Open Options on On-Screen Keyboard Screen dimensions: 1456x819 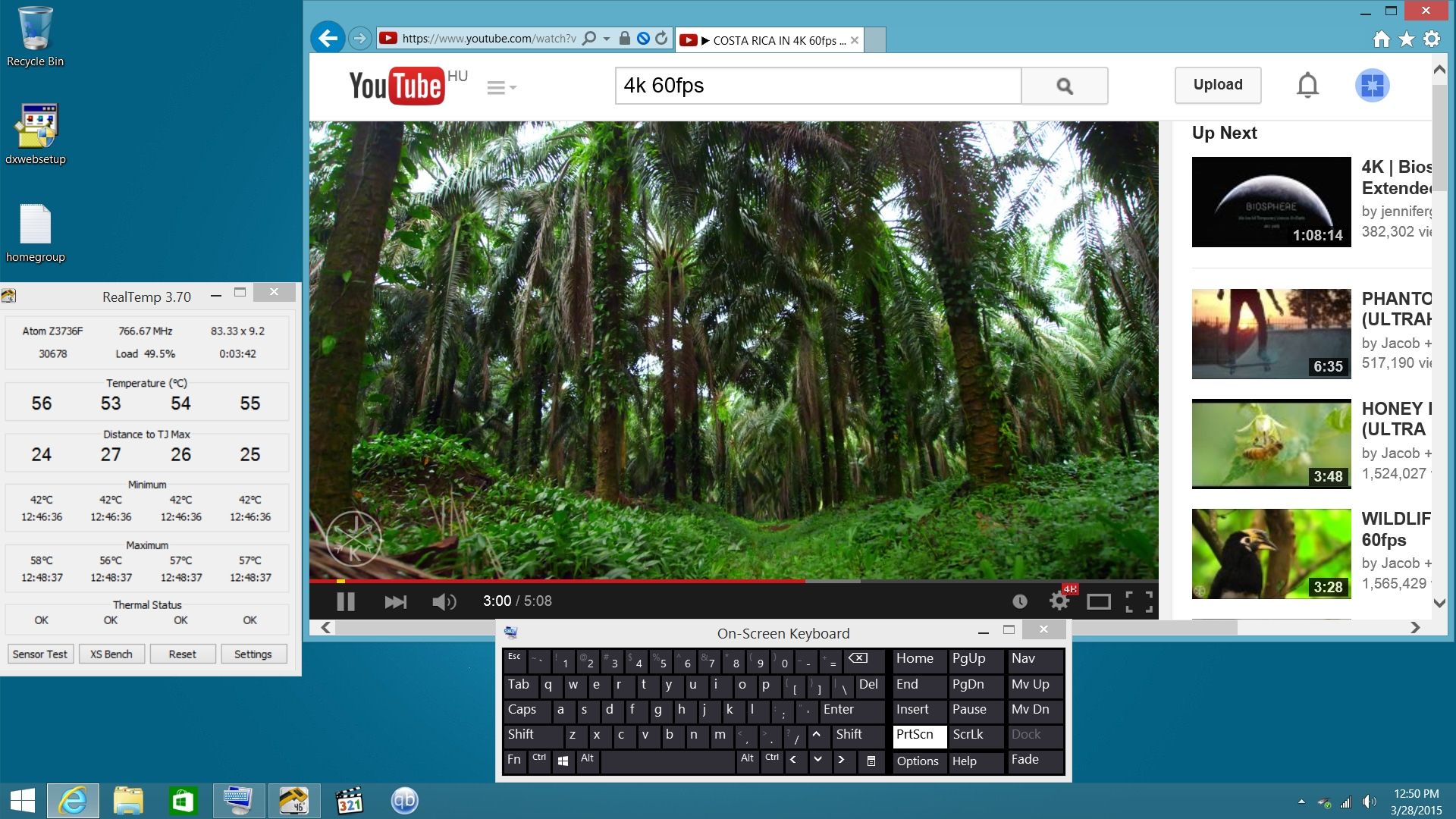coord(920,761)
